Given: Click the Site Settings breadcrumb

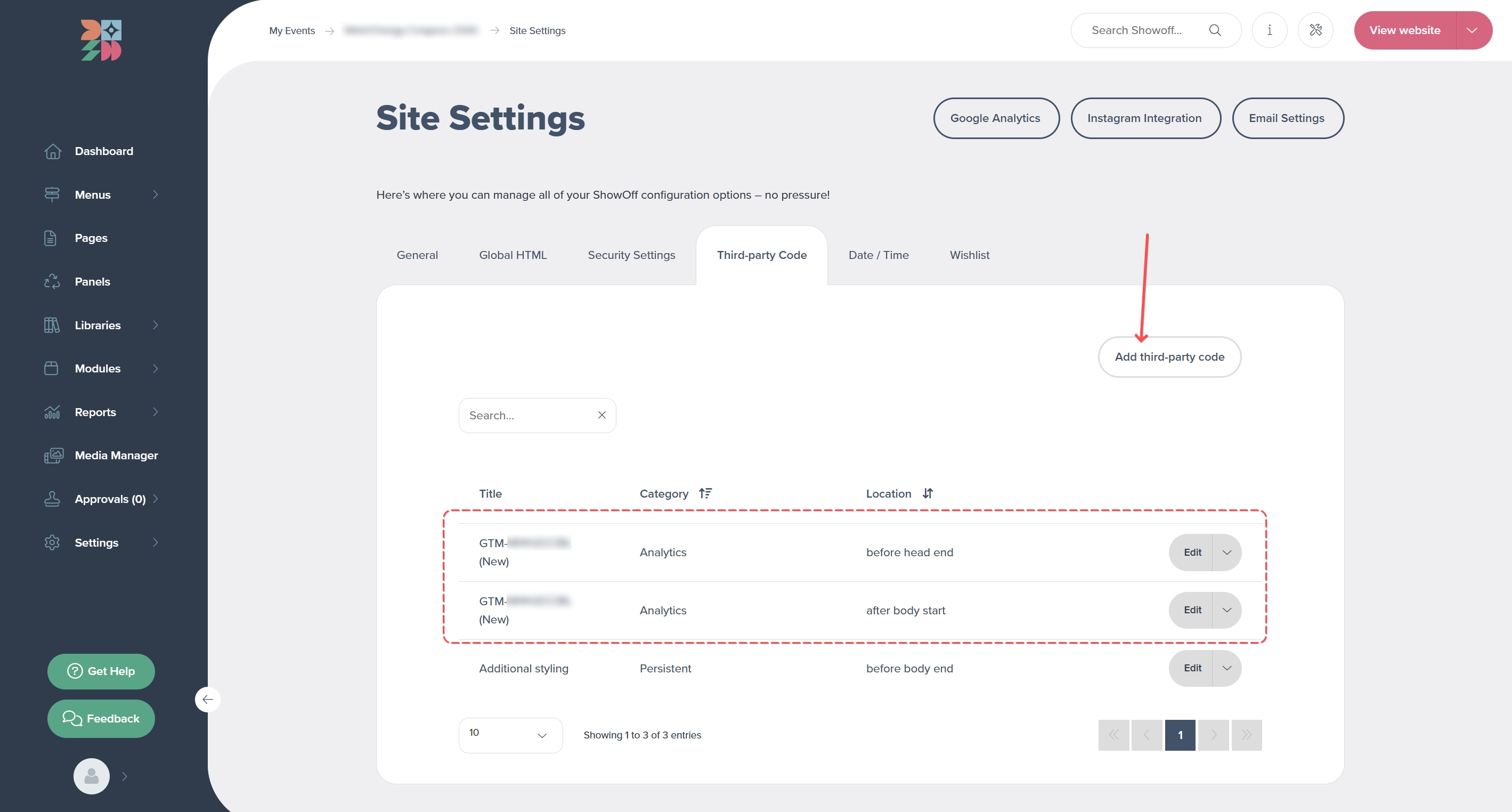Looking at the screenshot, I should click(537, 30).
